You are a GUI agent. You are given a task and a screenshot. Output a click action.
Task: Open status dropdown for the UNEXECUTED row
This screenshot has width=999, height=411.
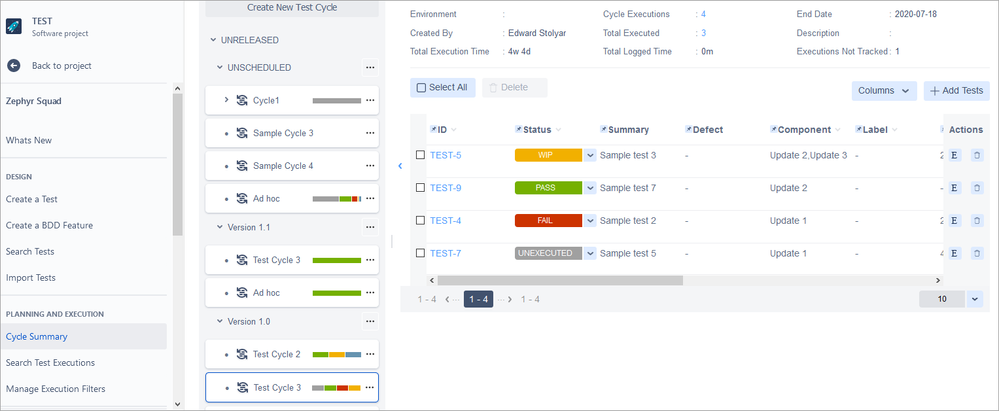(590, 254)
